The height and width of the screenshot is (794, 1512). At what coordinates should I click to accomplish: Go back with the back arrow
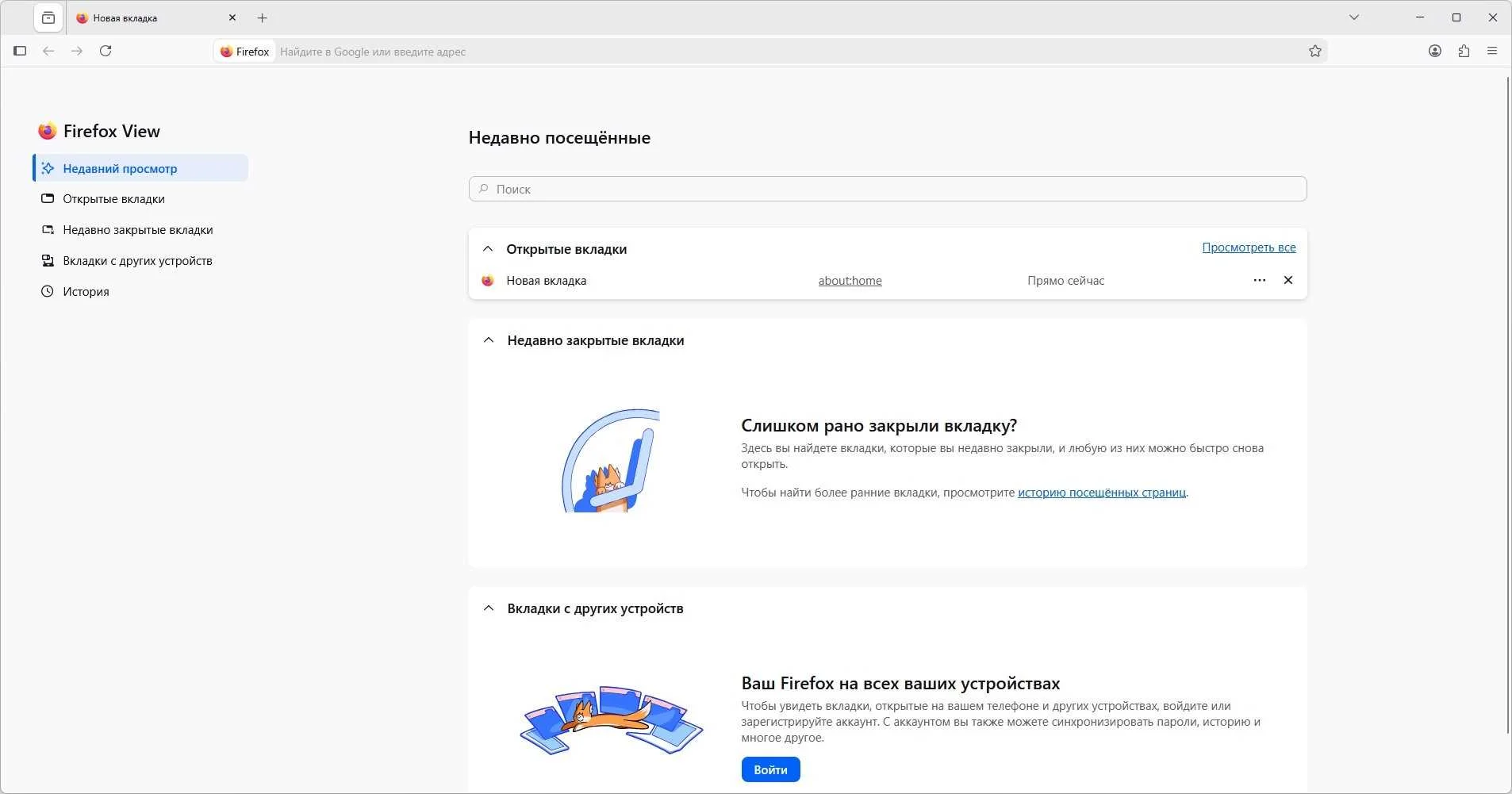coord(48,51)
